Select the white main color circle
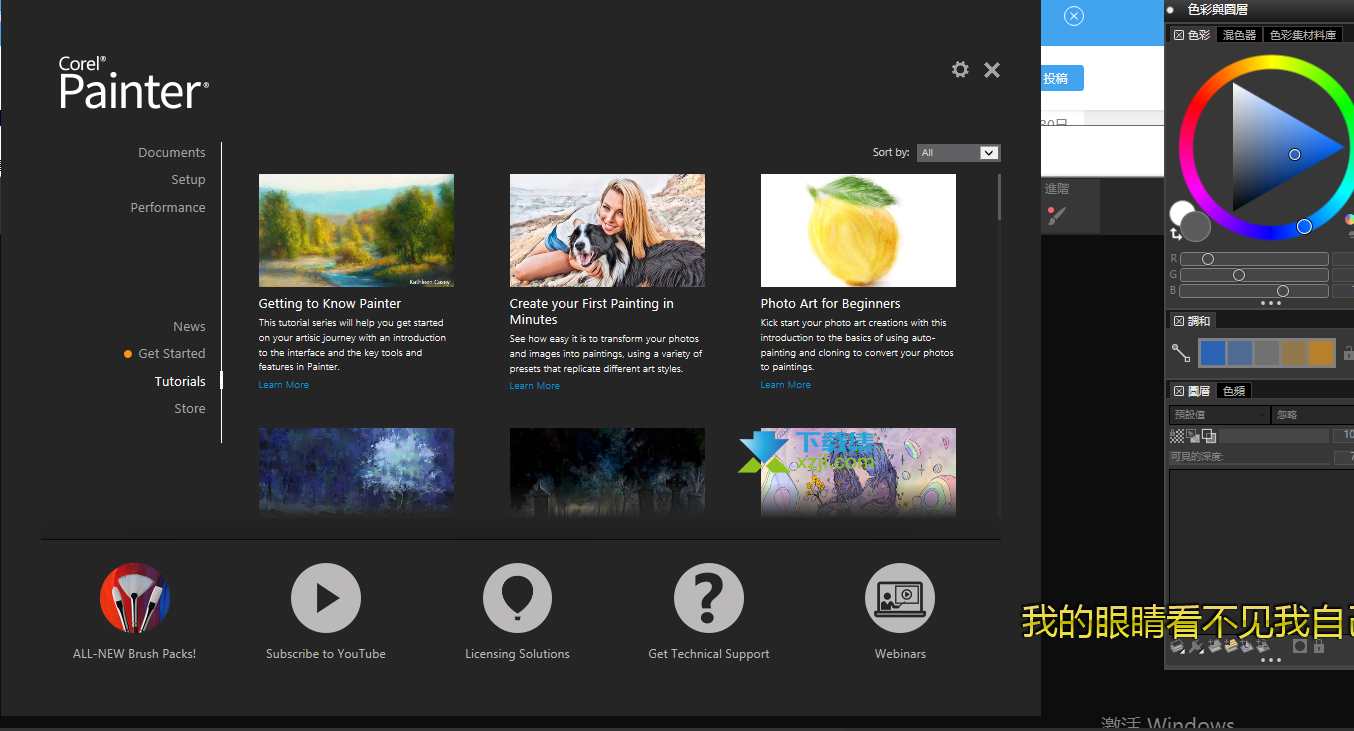This screenshot has height=731, width=1354. [1180, 211]
